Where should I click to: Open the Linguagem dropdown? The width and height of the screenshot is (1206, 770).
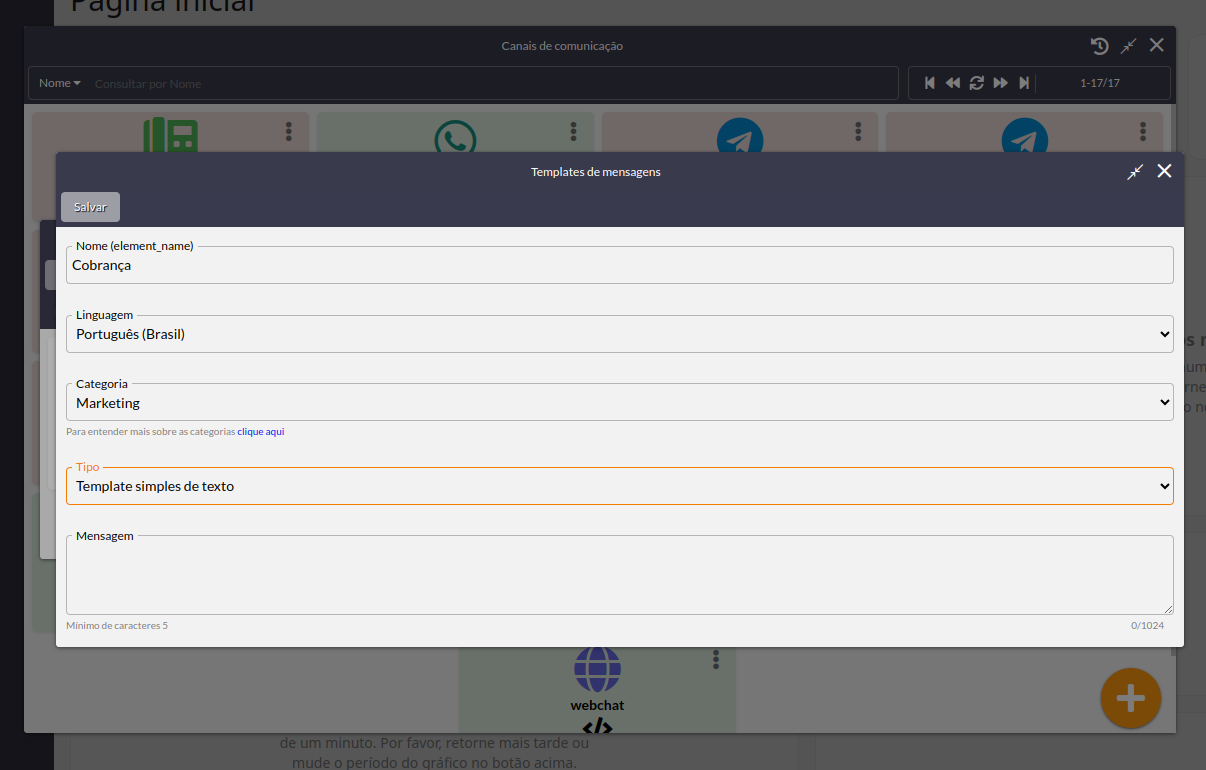point(619,334)
